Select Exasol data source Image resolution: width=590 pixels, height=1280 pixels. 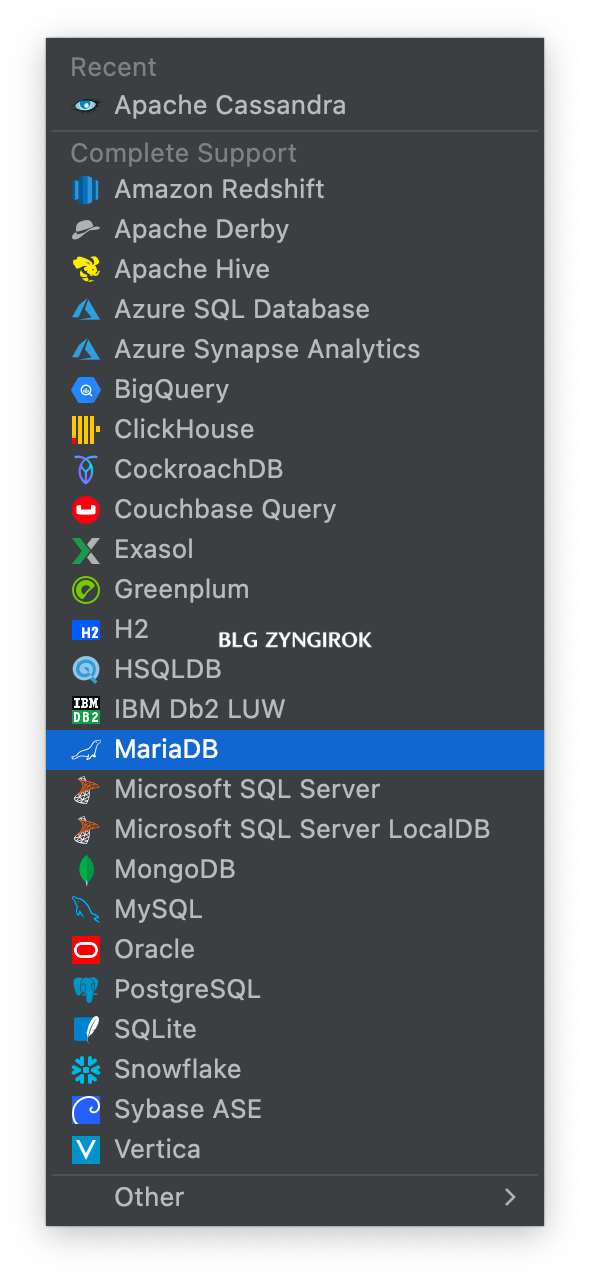[295, 549]
